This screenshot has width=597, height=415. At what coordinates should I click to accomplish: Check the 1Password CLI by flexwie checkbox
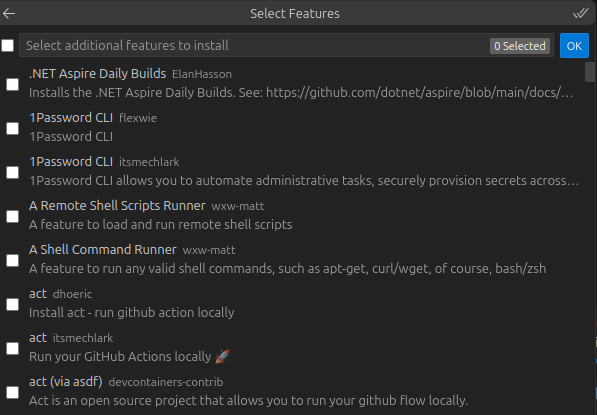click(13, 128)
